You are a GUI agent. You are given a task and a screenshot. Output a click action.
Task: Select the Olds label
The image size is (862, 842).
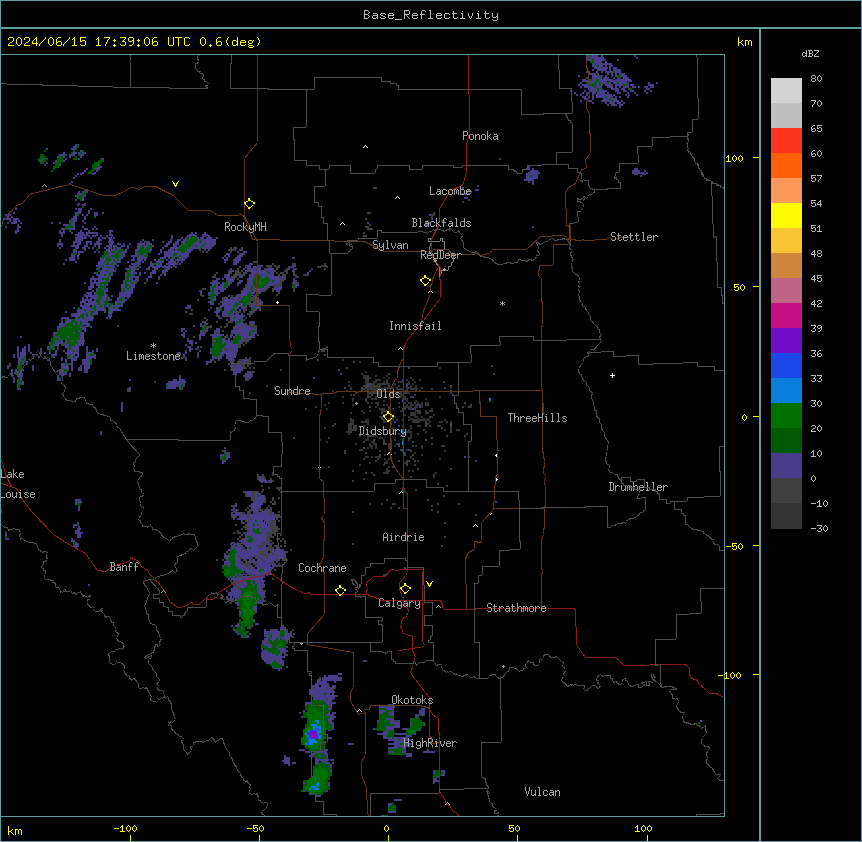388,394
